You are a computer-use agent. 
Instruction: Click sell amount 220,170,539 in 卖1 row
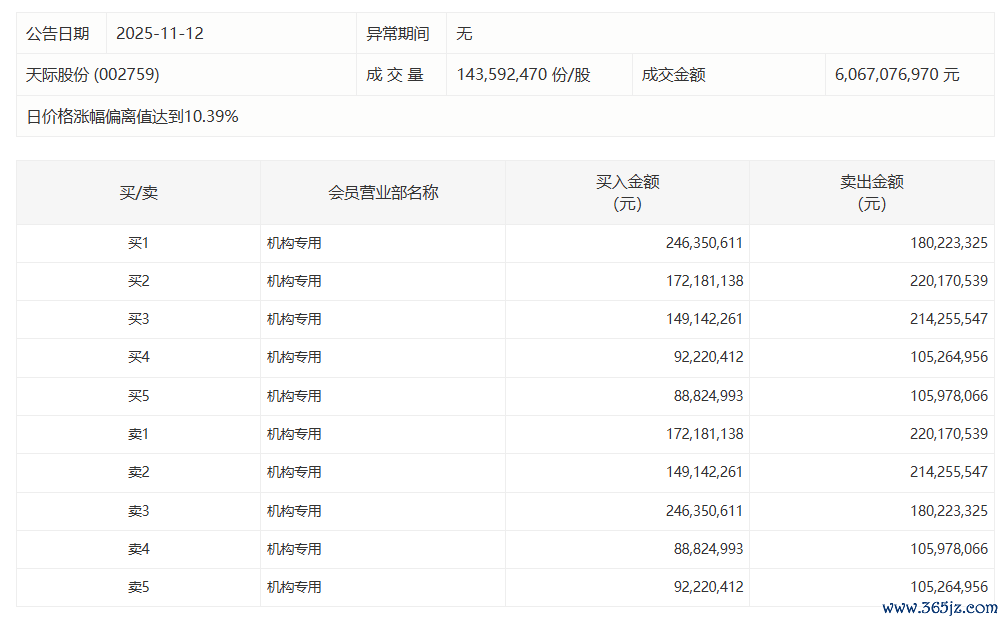(x=949, y=434)
